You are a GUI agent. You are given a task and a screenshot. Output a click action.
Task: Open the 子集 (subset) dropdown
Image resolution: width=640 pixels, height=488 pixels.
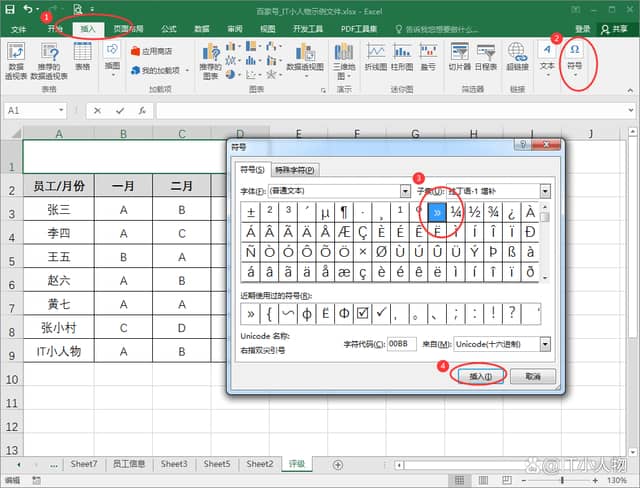545,191
